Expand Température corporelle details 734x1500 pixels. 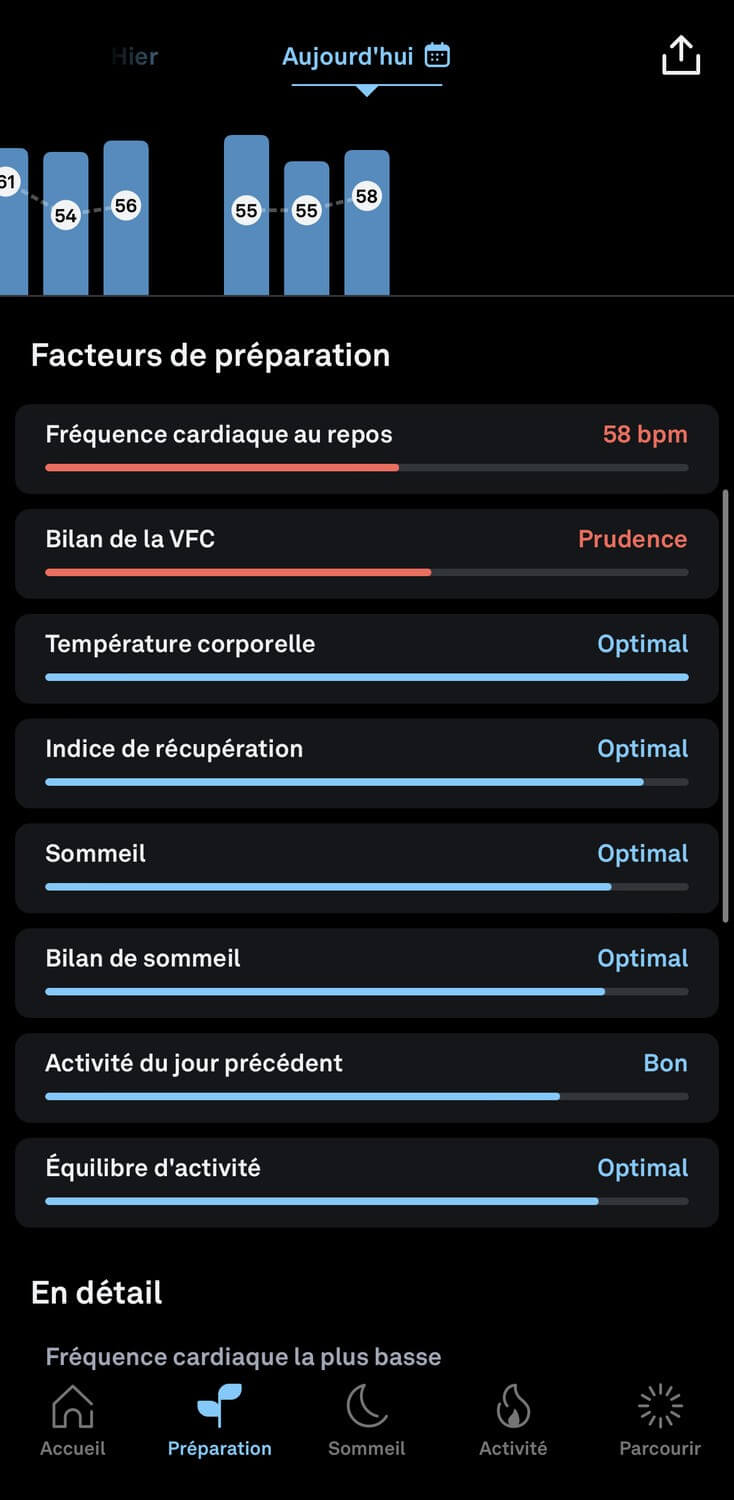367,659
